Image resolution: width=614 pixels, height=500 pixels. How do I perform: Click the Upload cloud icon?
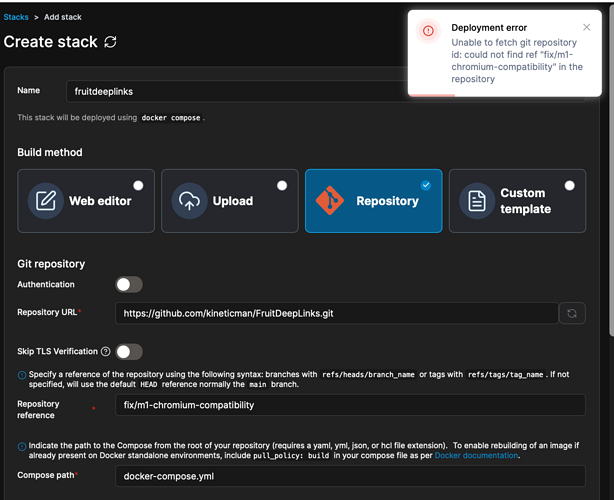(190, 201)
